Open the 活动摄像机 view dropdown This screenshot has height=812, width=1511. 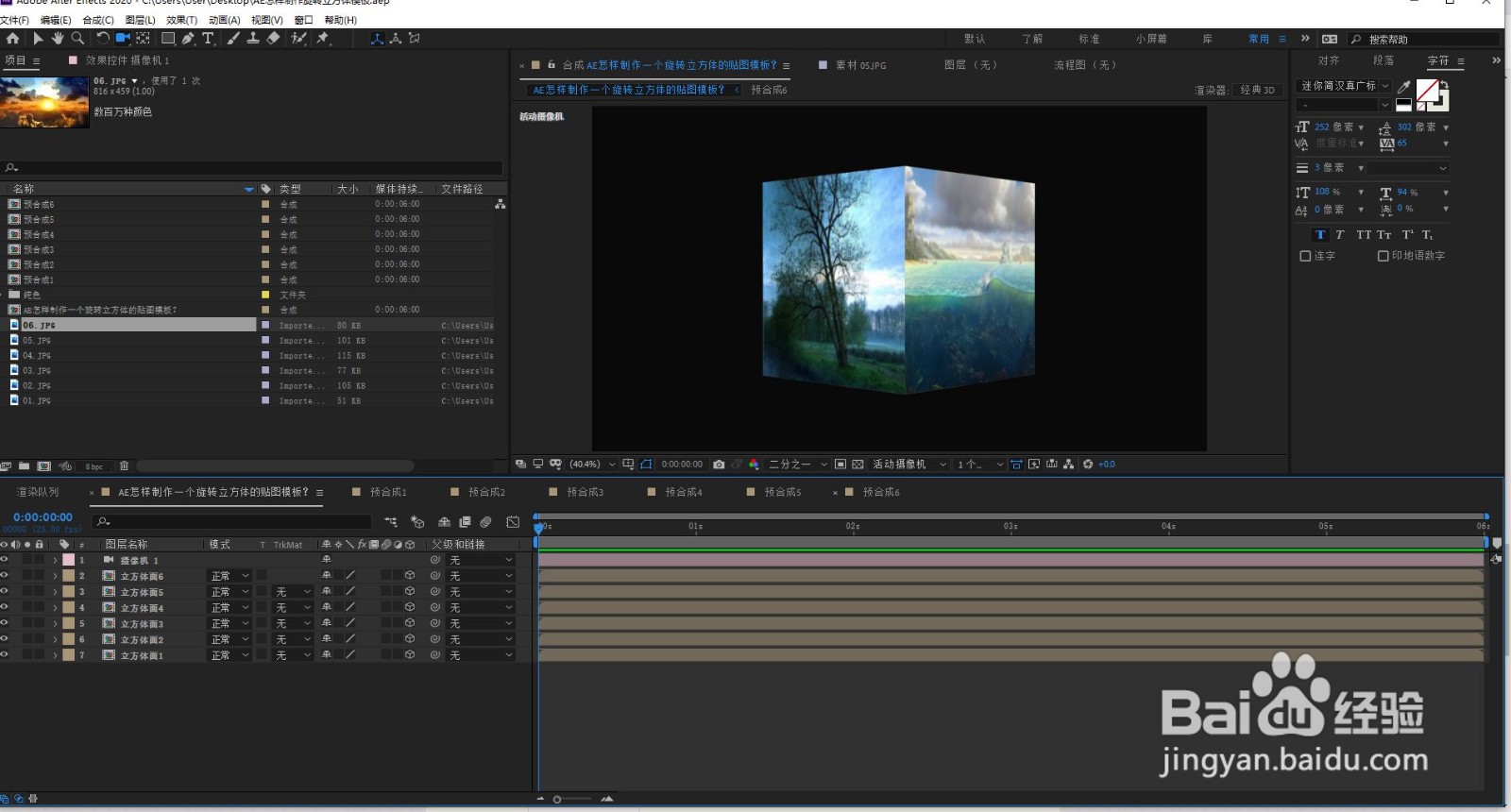pos(909,465)
